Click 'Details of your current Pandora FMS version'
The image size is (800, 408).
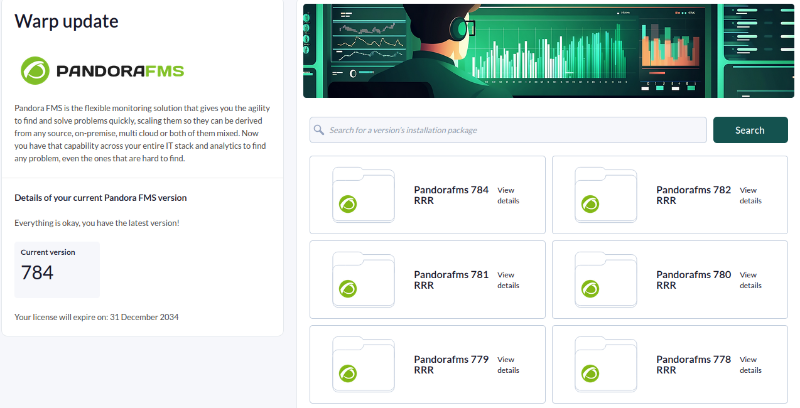[101, 198]
